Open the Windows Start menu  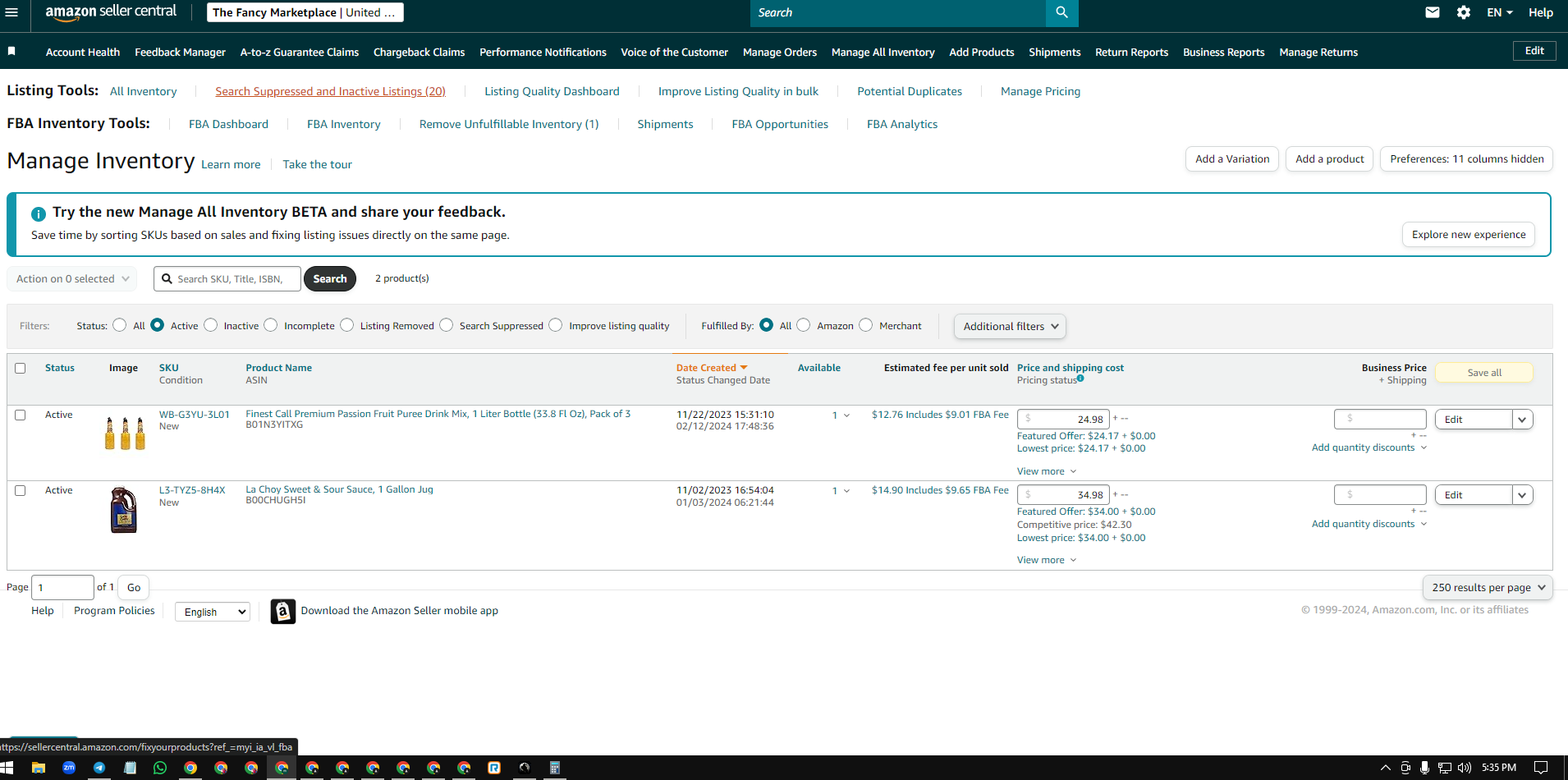point(7,768)
